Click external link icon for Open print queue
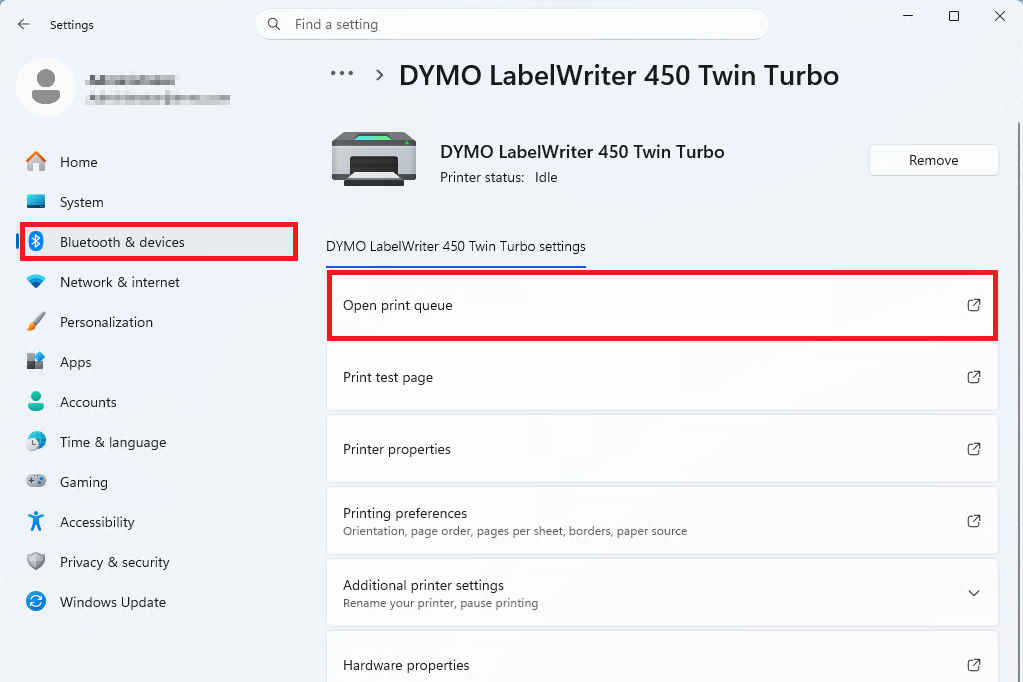Viewport: 1023px width, 682px height. pos(973,305)
